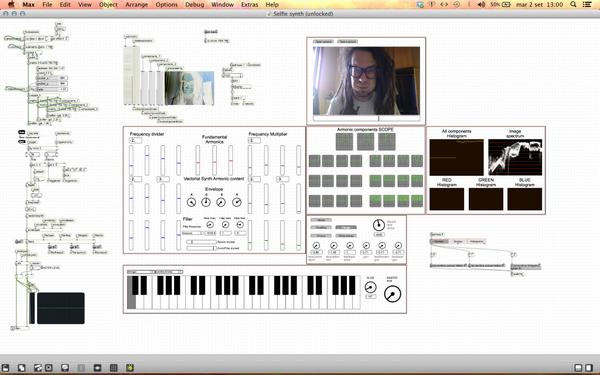Viewport: 600px width, 375px height.
Task: Click the second icon in bottom patcher toolbar
Action: 21,368
